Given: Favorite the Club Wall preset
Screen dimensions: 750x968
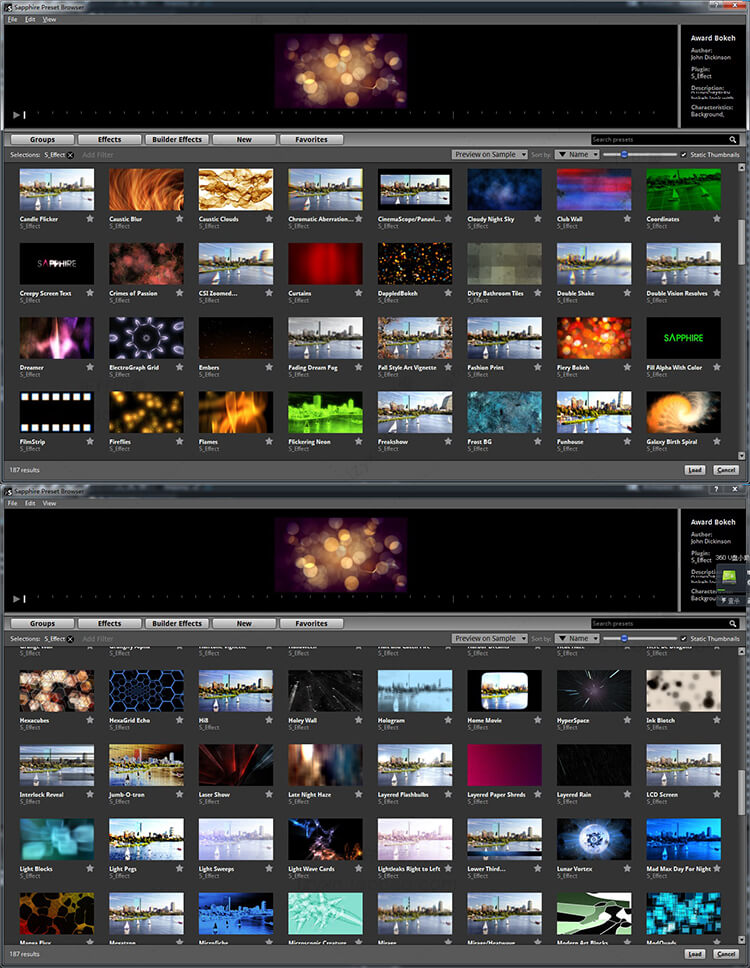Looking at the screenshot, I should pyautogui.click(x=627, y=219).
